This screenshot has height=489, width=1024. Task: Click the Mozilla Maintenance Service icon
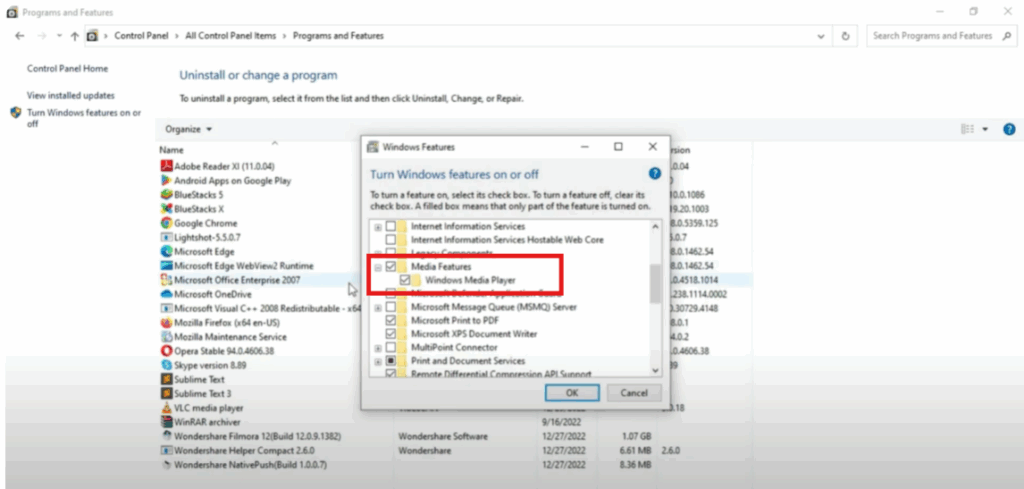(166, 337)
